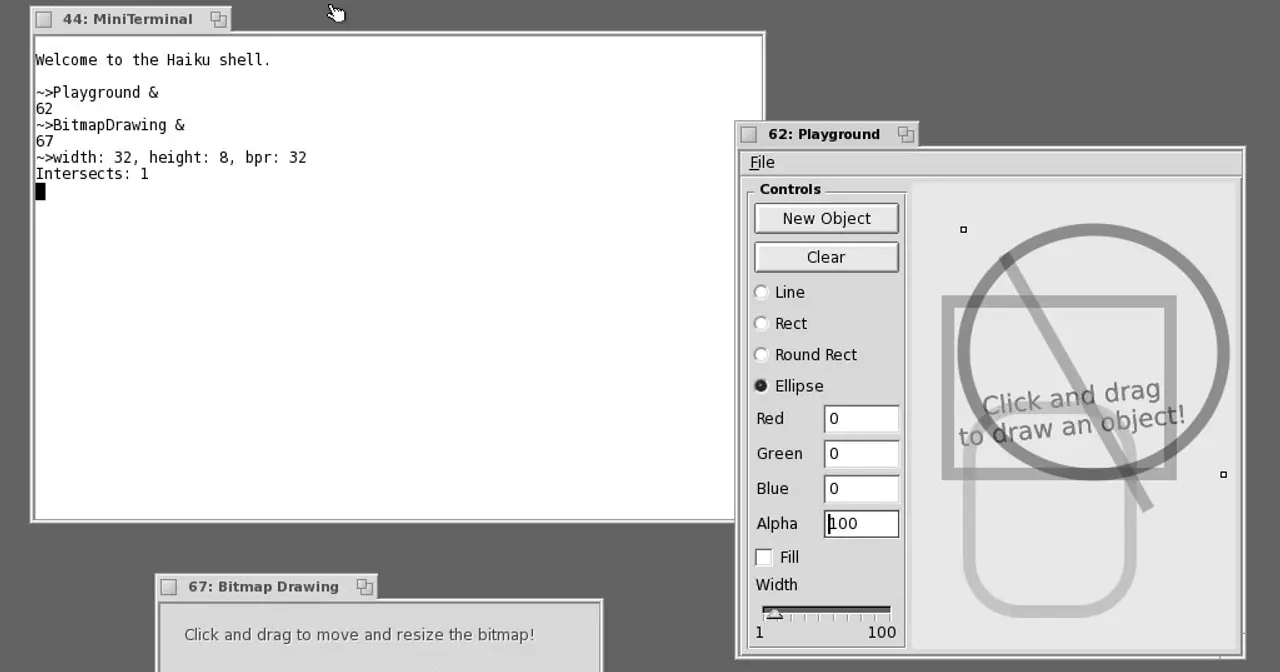Choose the Round Rect radio button
The width and height of the screenshot is (1280, 672).
click(x=806, y=354)
